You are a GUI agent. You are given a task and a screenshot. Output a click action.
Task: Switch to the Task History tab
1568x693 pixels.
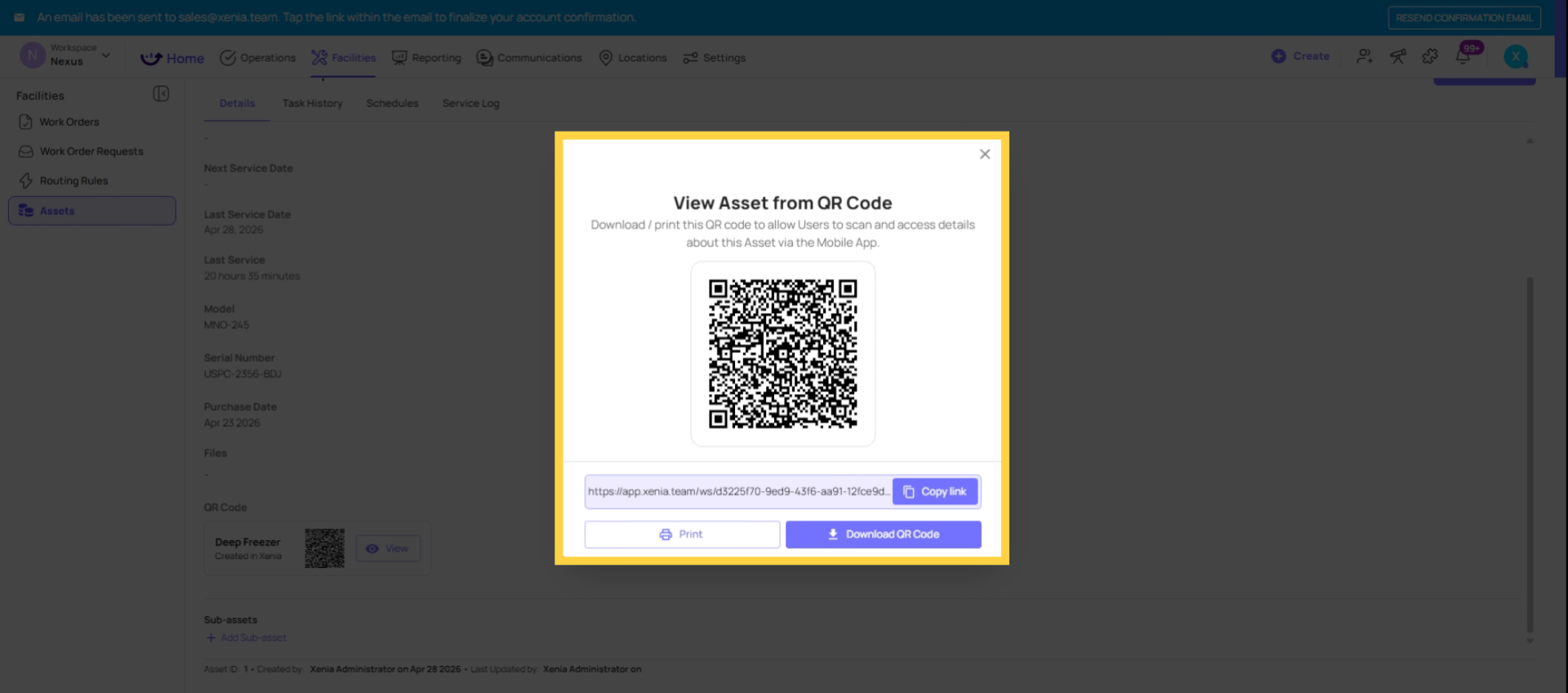pyautogui.click(x=313, y=104)
